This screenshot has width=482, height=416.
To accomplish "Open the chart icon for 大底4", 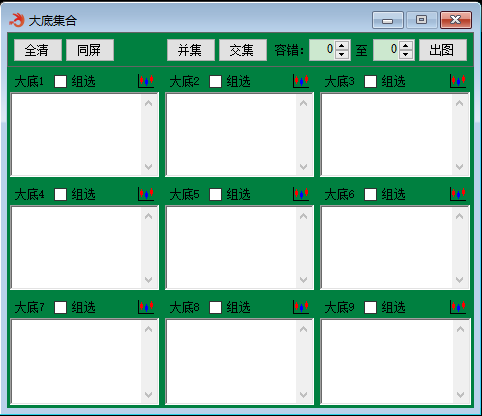I will tap(146, 194).
